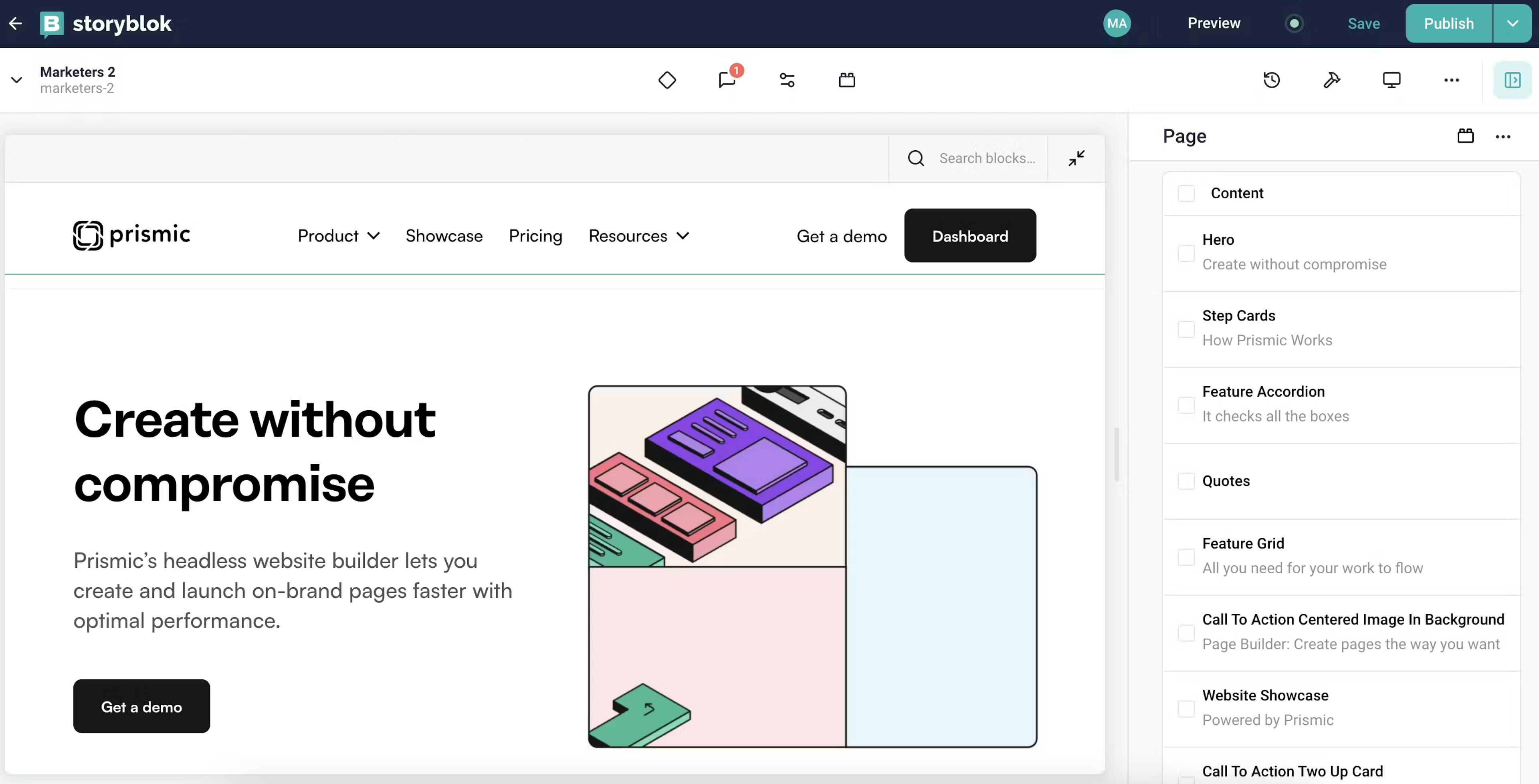Viewport: 1539px width, 784px height.
Task: Click the history clock icon
Action: [x=1271, y=79]
